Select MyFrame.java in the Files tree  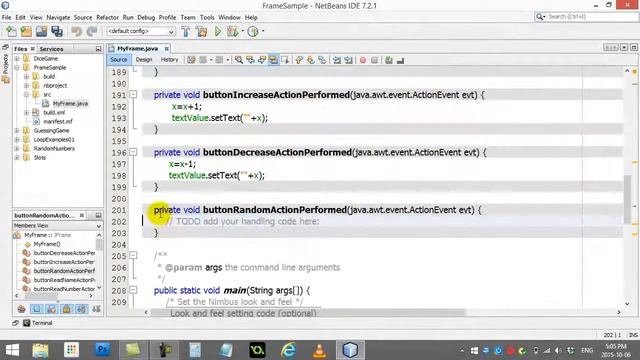tap(70, 104)
